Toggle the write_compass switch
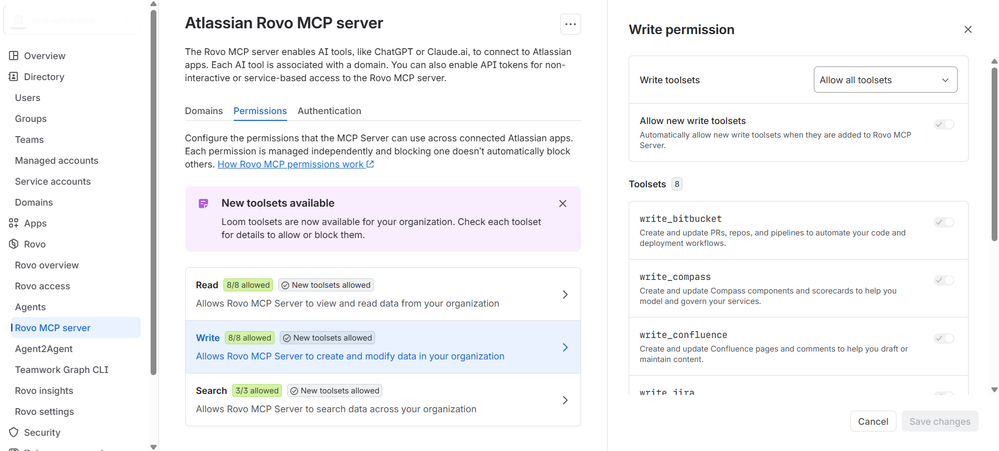This screenshot has height=451, width=999. coord(944,280)
